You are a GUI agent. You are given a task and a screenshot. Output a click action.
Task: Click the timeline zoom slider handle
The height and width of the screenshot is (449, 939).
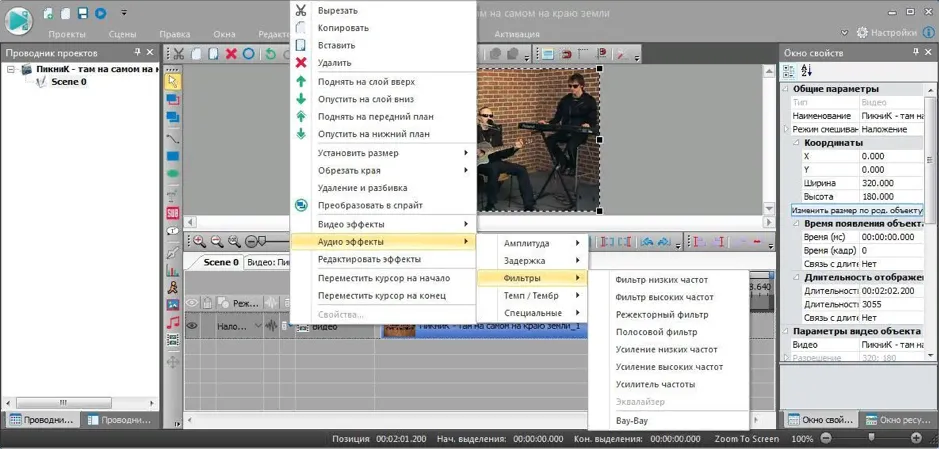pos(262,241)
